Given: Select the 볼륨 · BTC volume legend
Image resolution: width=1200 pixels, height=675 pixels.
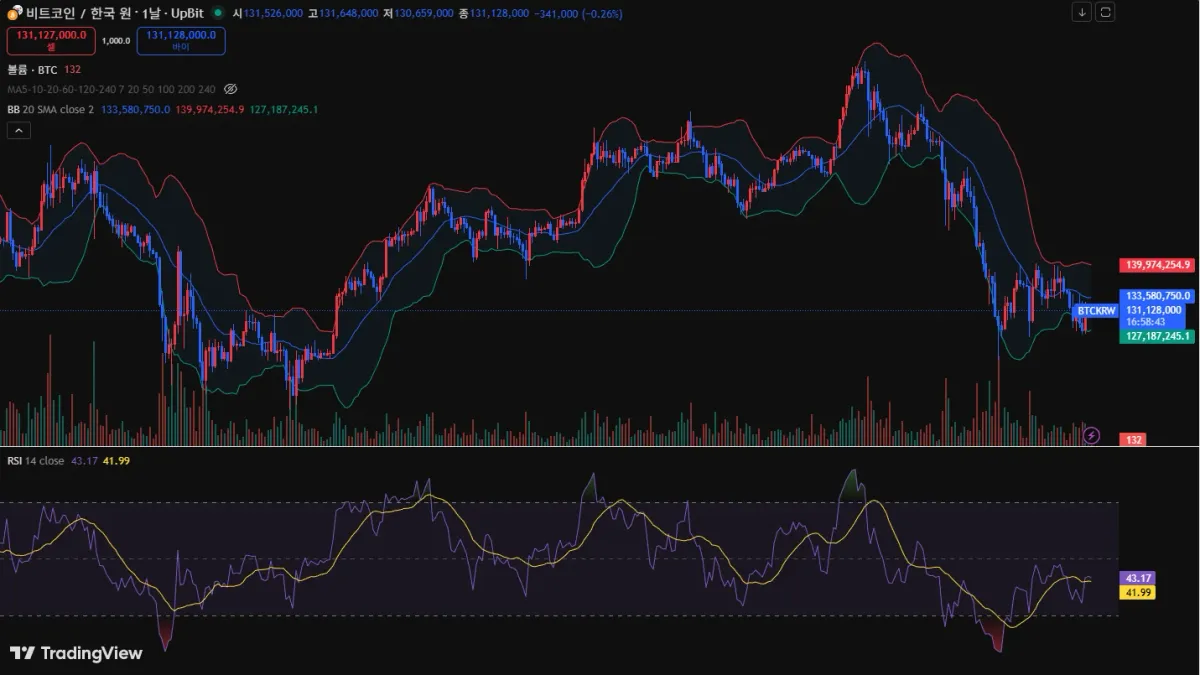Looking at the screenshot, I should [x=32, y=69].
